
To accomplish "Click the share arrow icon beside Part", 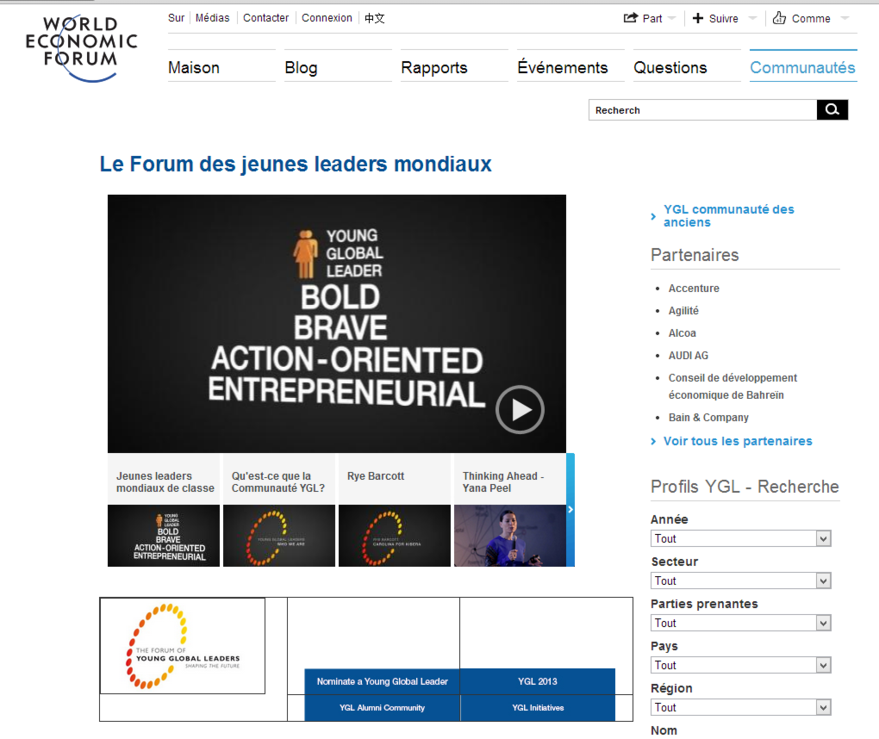I will tap(631, 18).
